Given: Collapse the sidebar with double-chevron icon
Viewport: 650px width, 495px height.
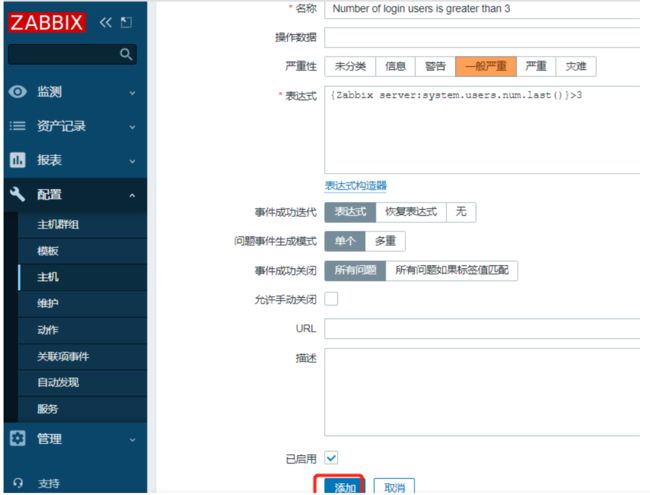Looking at the screenshot, I should coord(106,22).
